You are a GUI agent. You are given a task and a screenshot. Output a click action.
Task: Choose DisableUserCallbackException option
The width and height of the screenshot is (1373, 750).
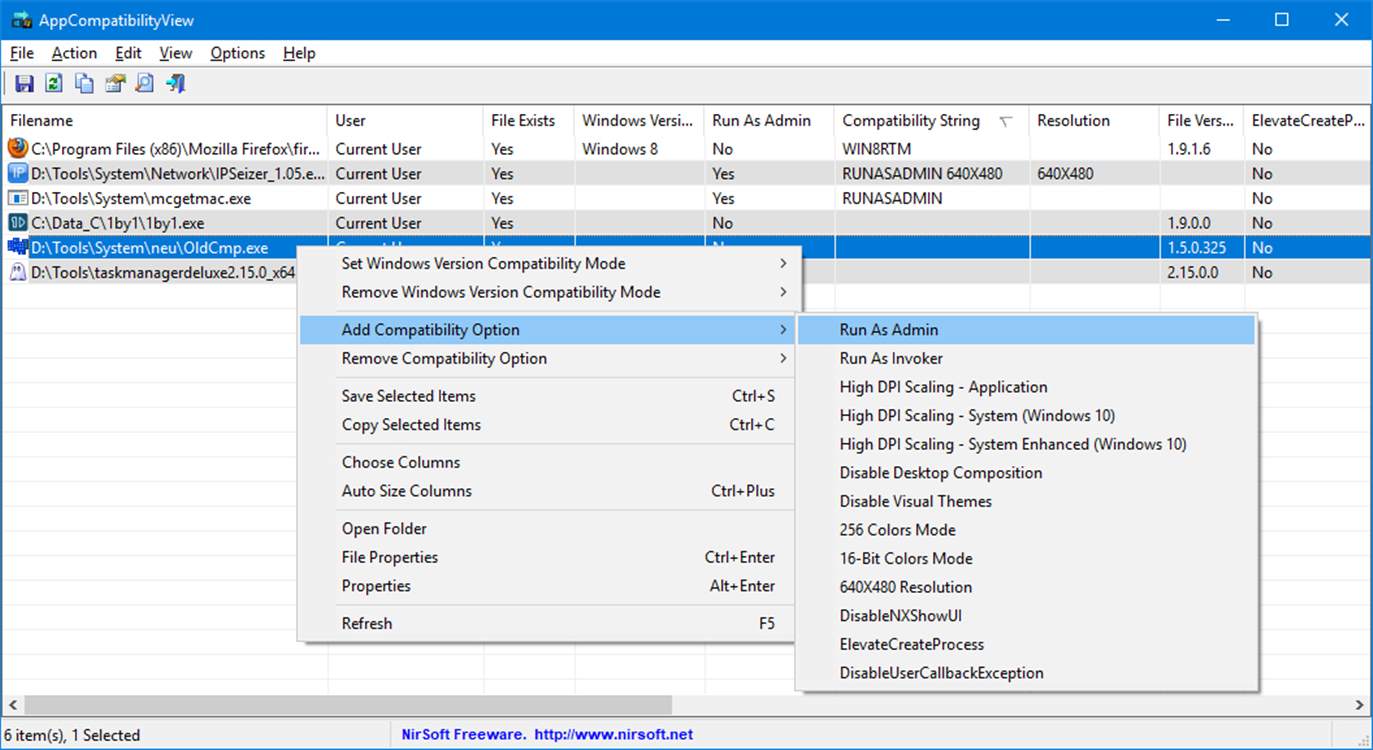1026,673
